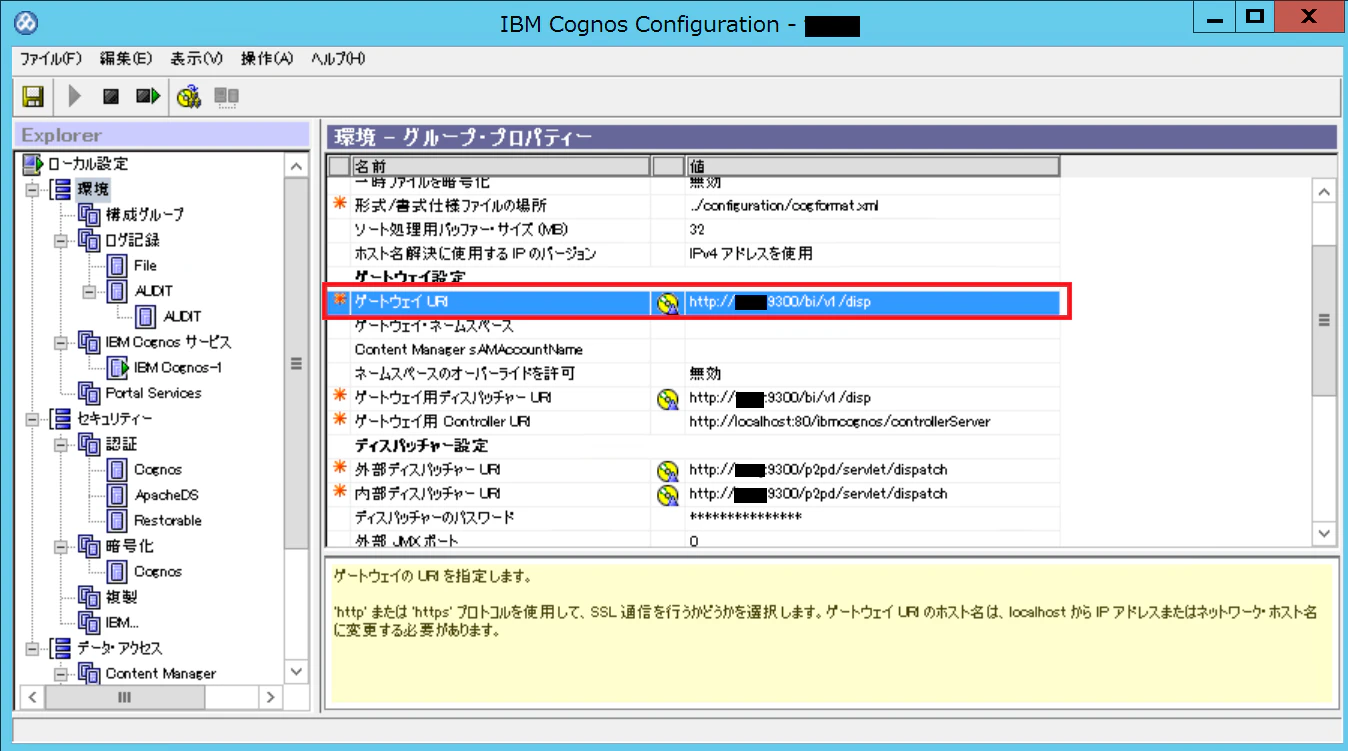Viewport: 1348px width, 751px height.
Task: Collapse the parent AUDIT node under ログ記録
Action: click(x=88, y=291)
